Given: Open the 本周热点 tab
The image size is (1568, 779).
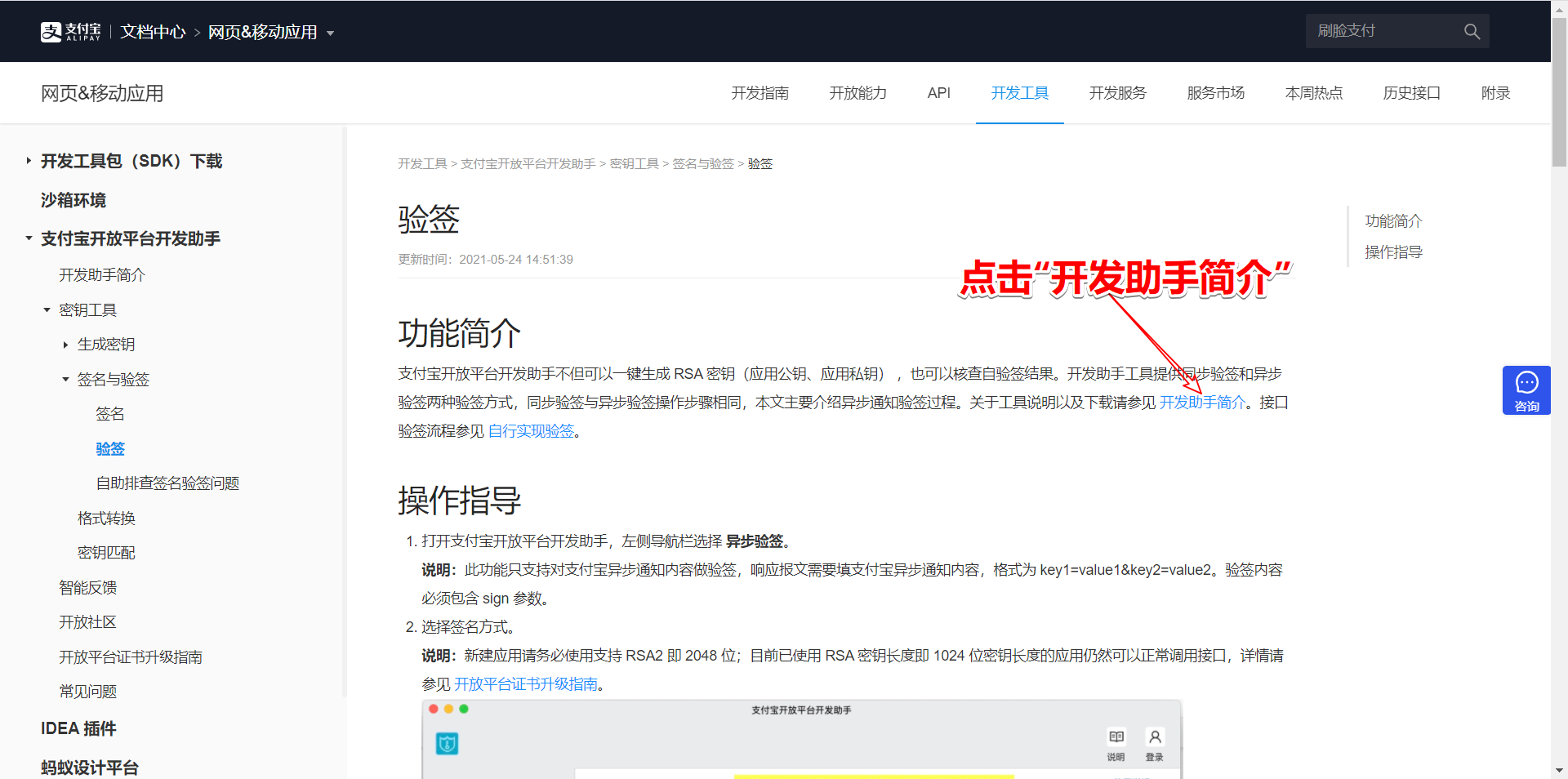Looking at the screenshot, I should click(1313, 93).
